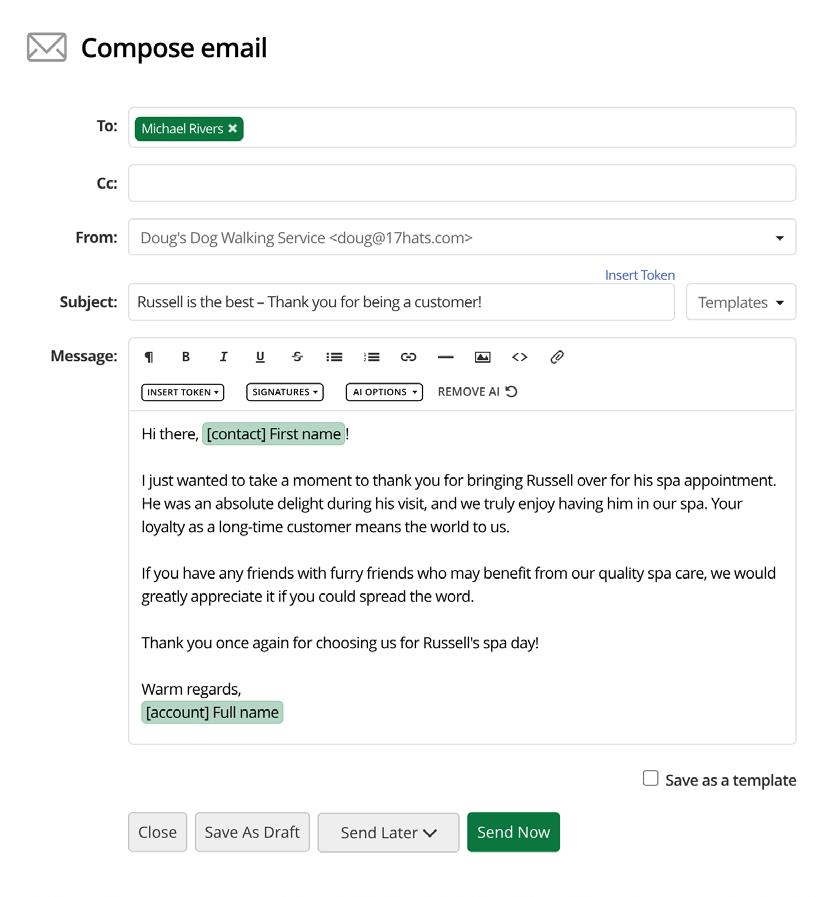This screenshot has height=897, width=823.
Task: Apply strikethrough formatting
Action: [x=297, y=357]
